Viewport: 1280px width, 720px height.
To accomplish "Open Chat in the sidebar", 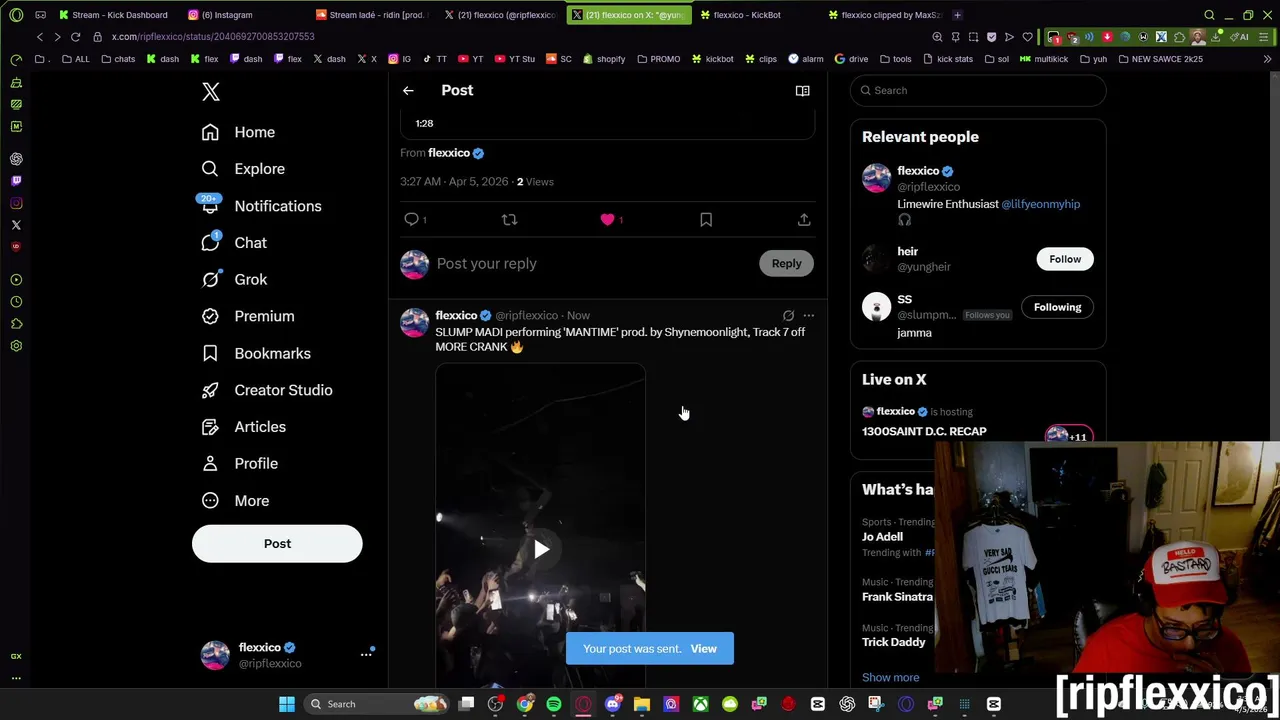I will click(234, 243).
